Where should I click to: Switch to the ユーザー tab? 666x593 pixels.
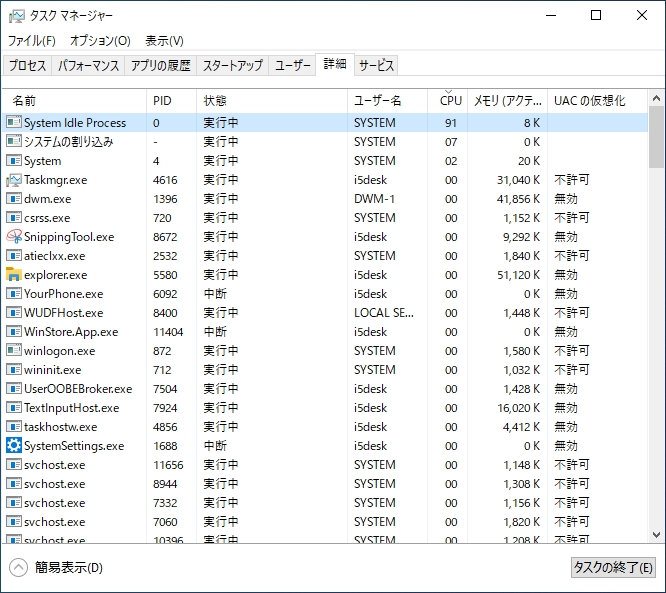point(293,65)
